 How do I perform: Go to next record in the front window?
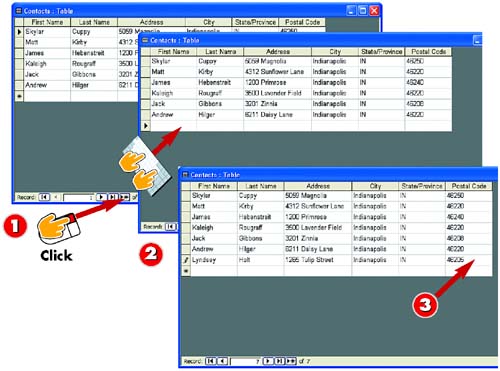pyautogui.click(x=268, y=361)
